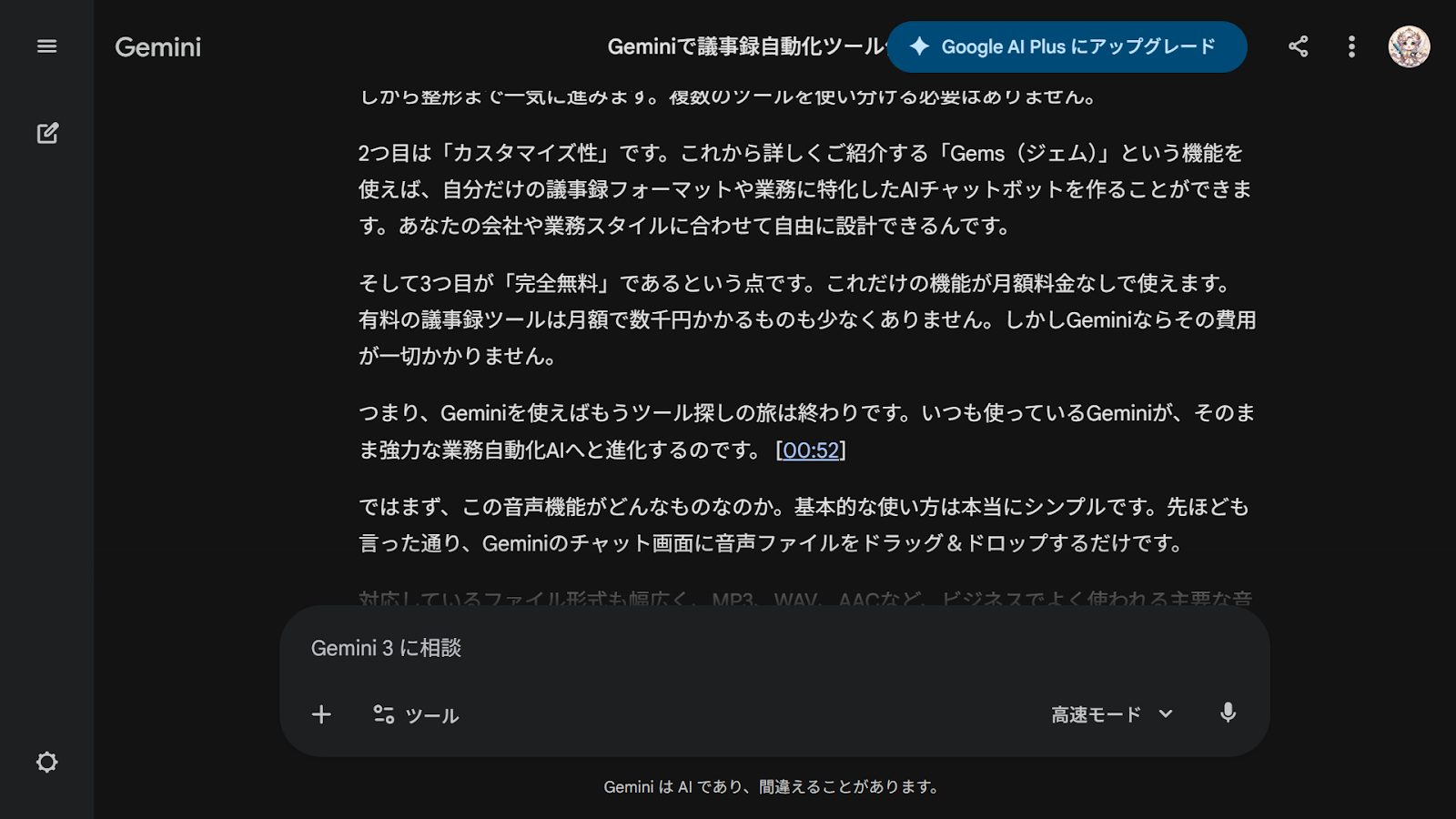
Task: Click the chevron beside 高速モード
Action: tap(1166, 714)
